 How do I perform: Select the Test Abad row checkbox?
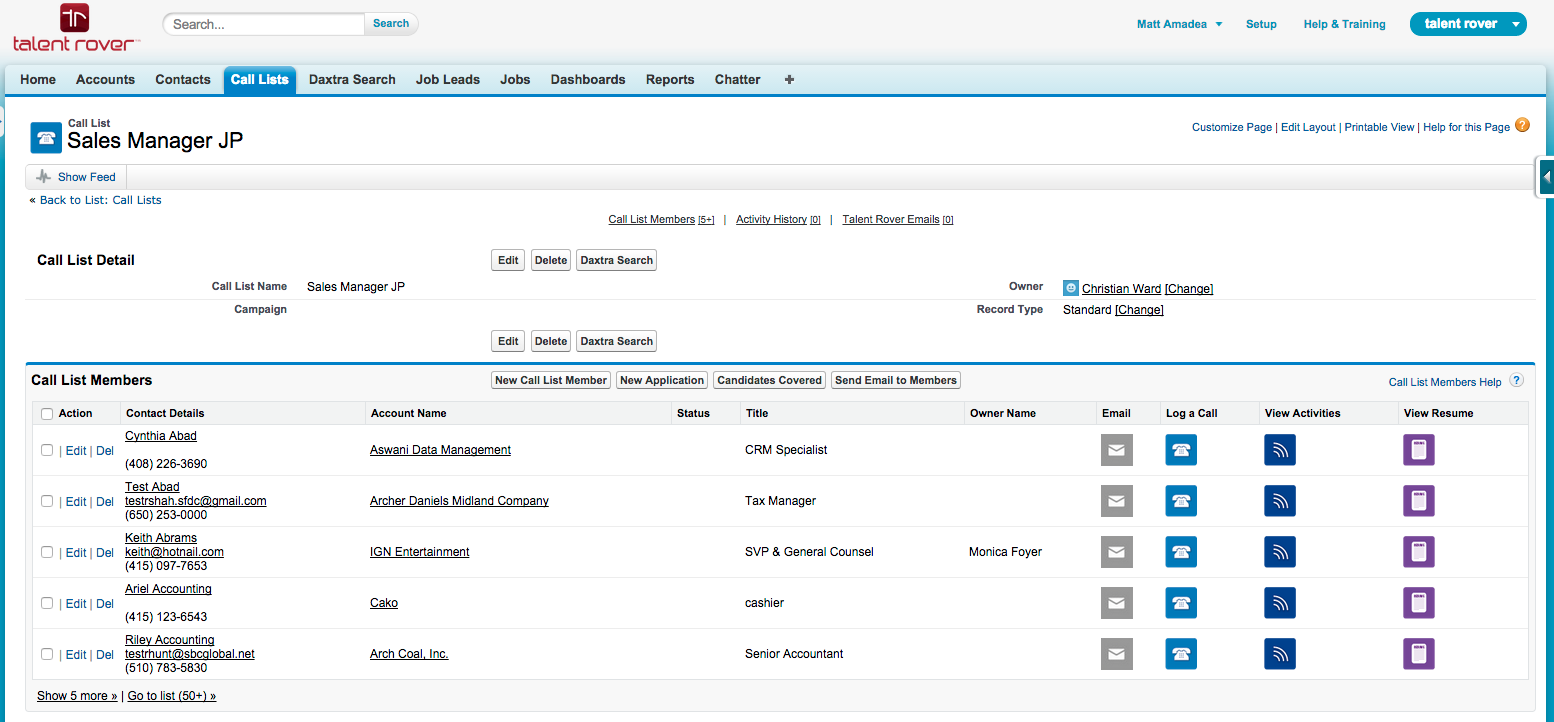coord(47,501)
